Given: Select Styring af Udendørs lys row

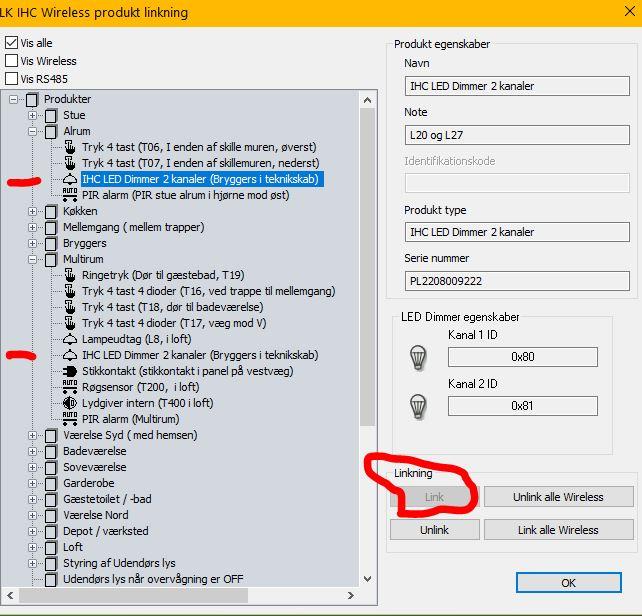Looking at the screenshot, I should [119, 563].
